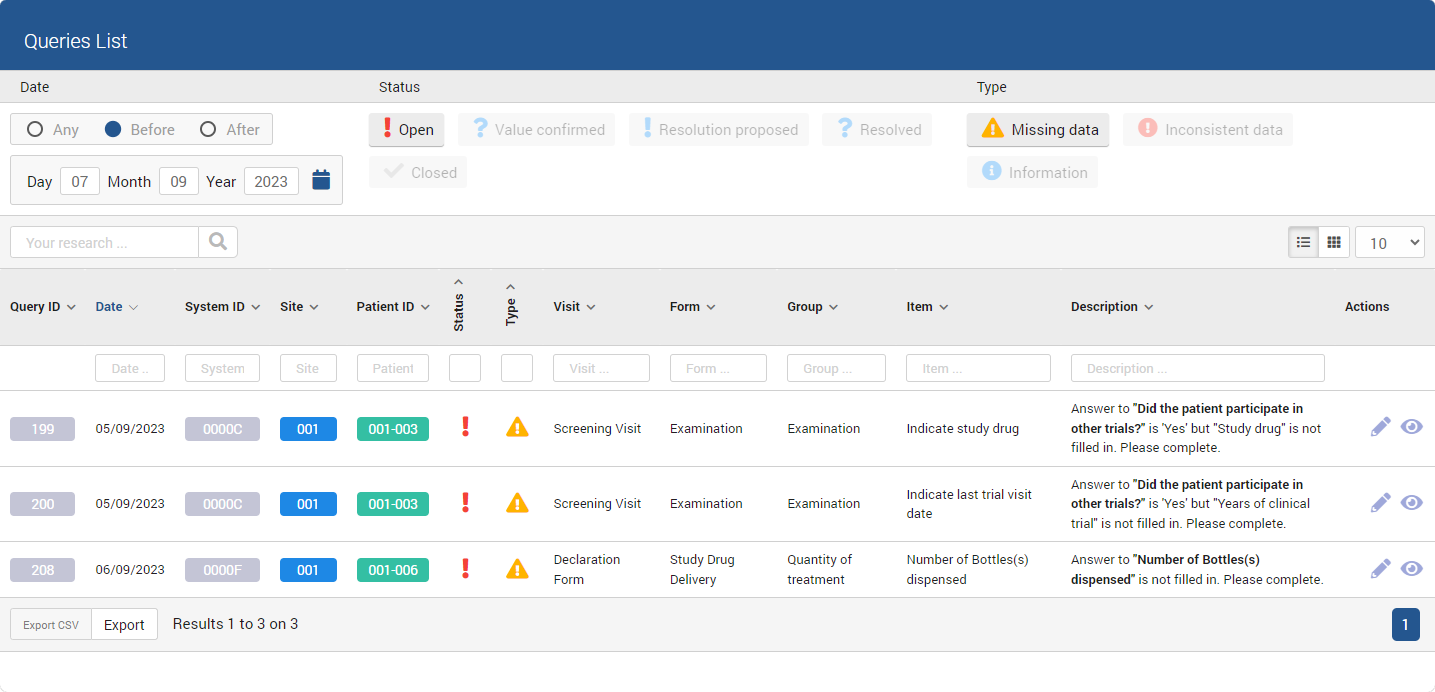Switch to list view layout icon

tap(1303, 242)
